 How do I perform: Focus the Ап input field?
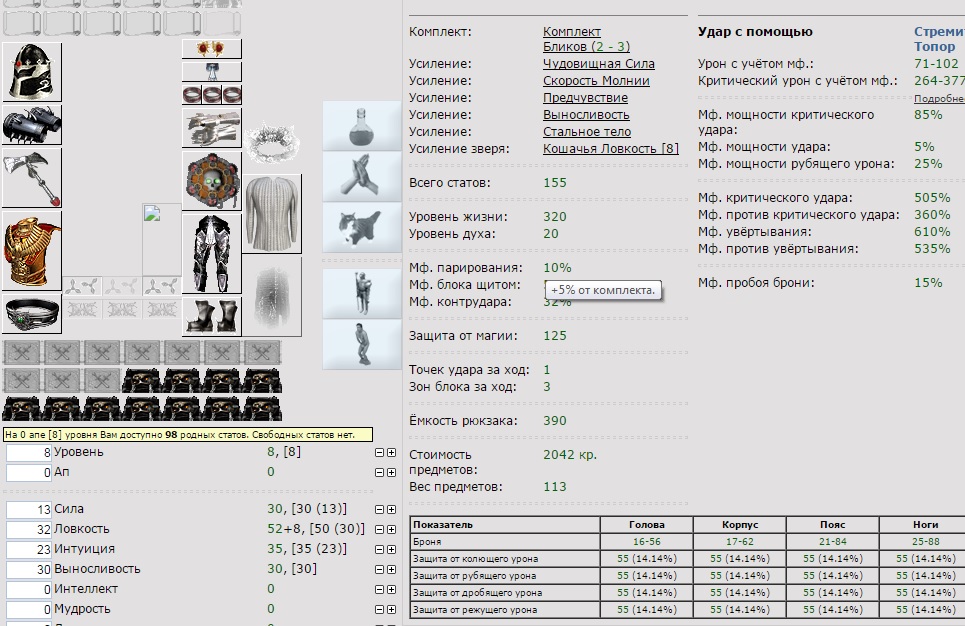[x=29, y=473]
